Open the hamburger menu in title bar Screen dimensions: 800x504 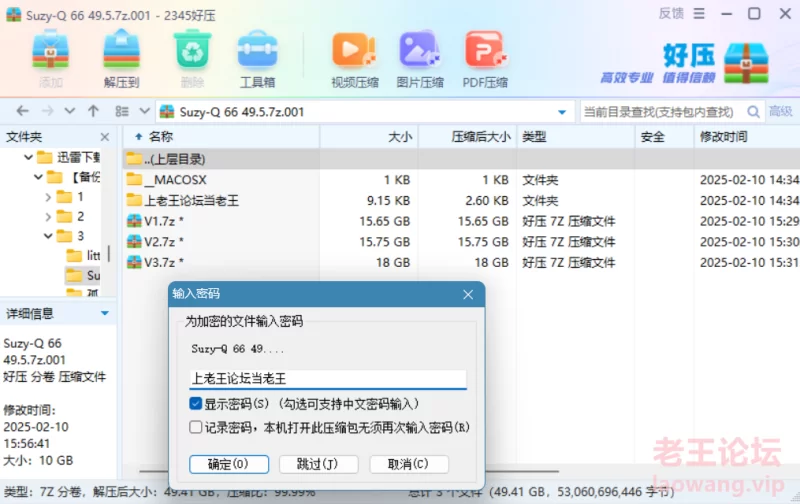699,14
